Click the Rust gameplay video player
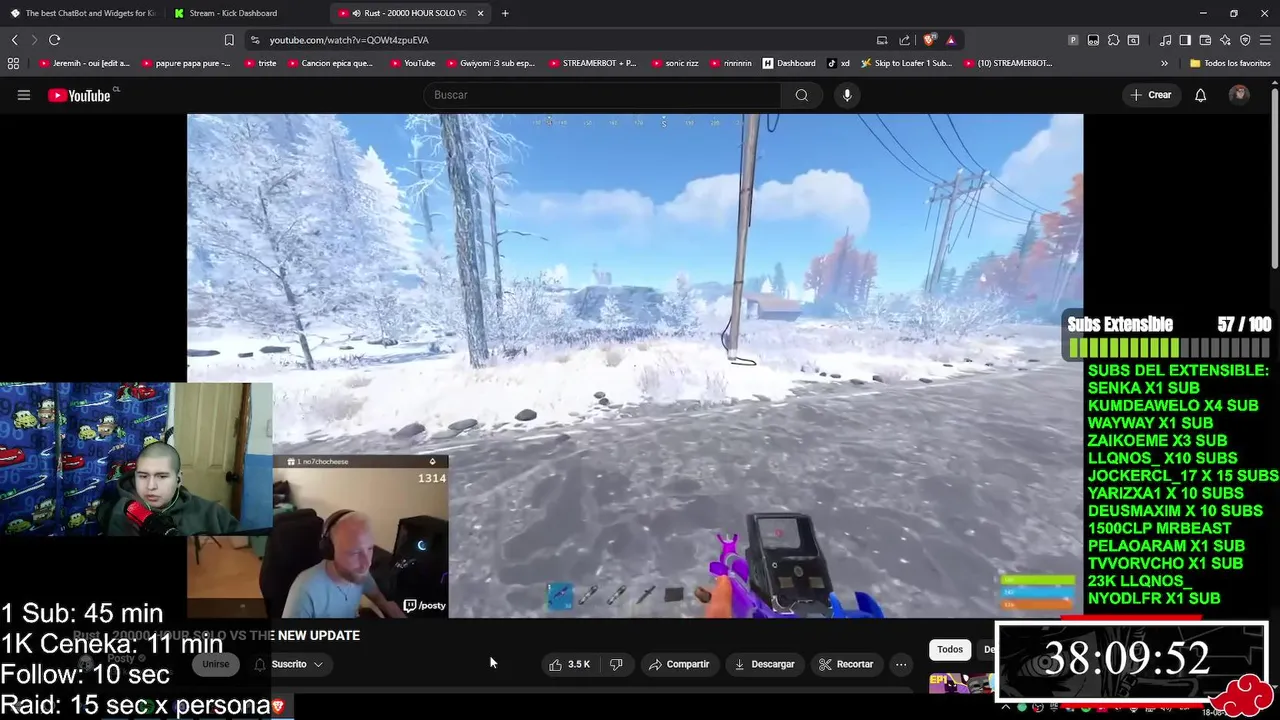Viewport: 1280px width, 720px height. tap(634, 365)
